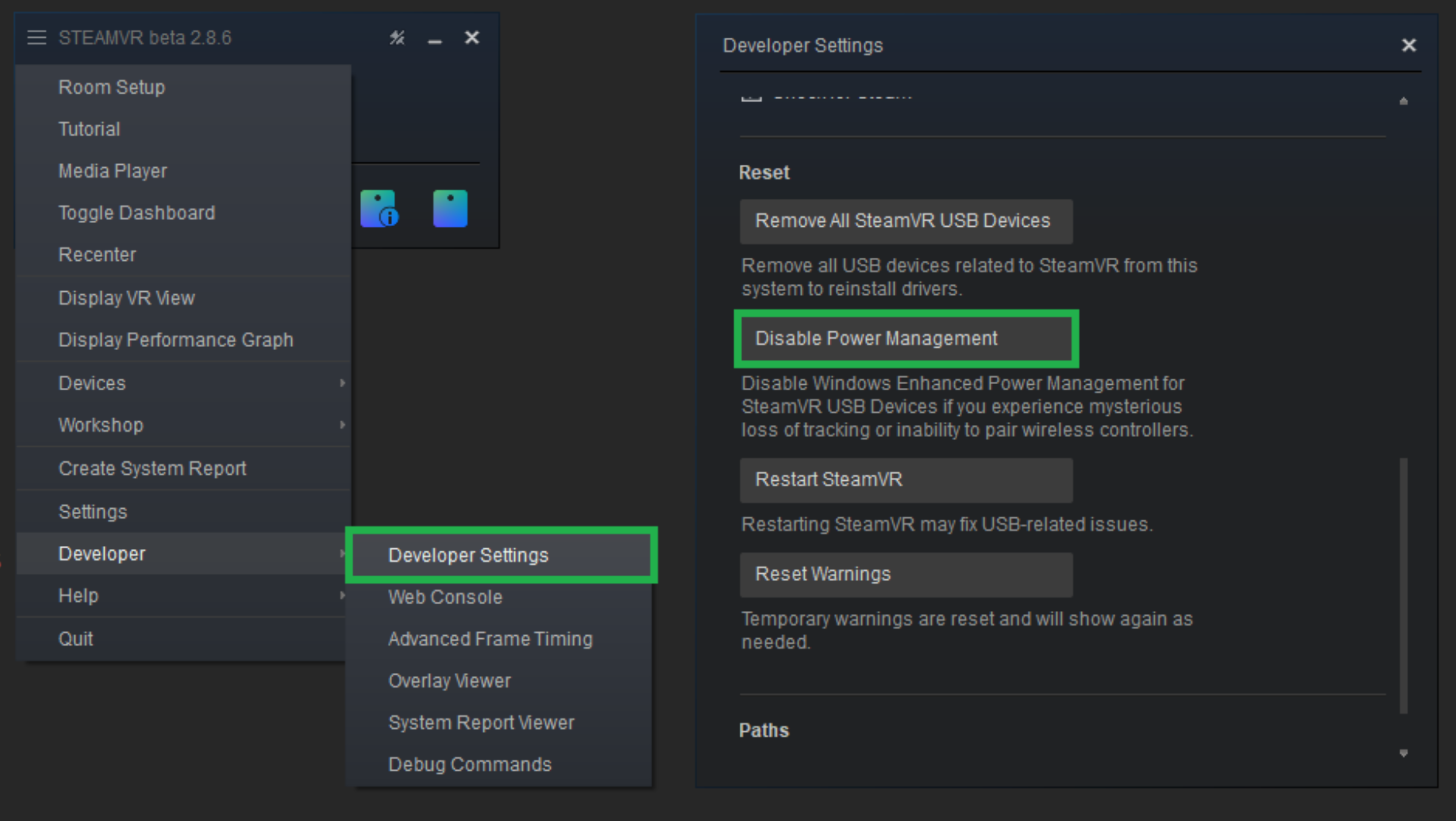The height and width of the screenshot is (821, 1456).
Task: Choose Advanced Frame Timing menu entry
Action: coord(490,639)
